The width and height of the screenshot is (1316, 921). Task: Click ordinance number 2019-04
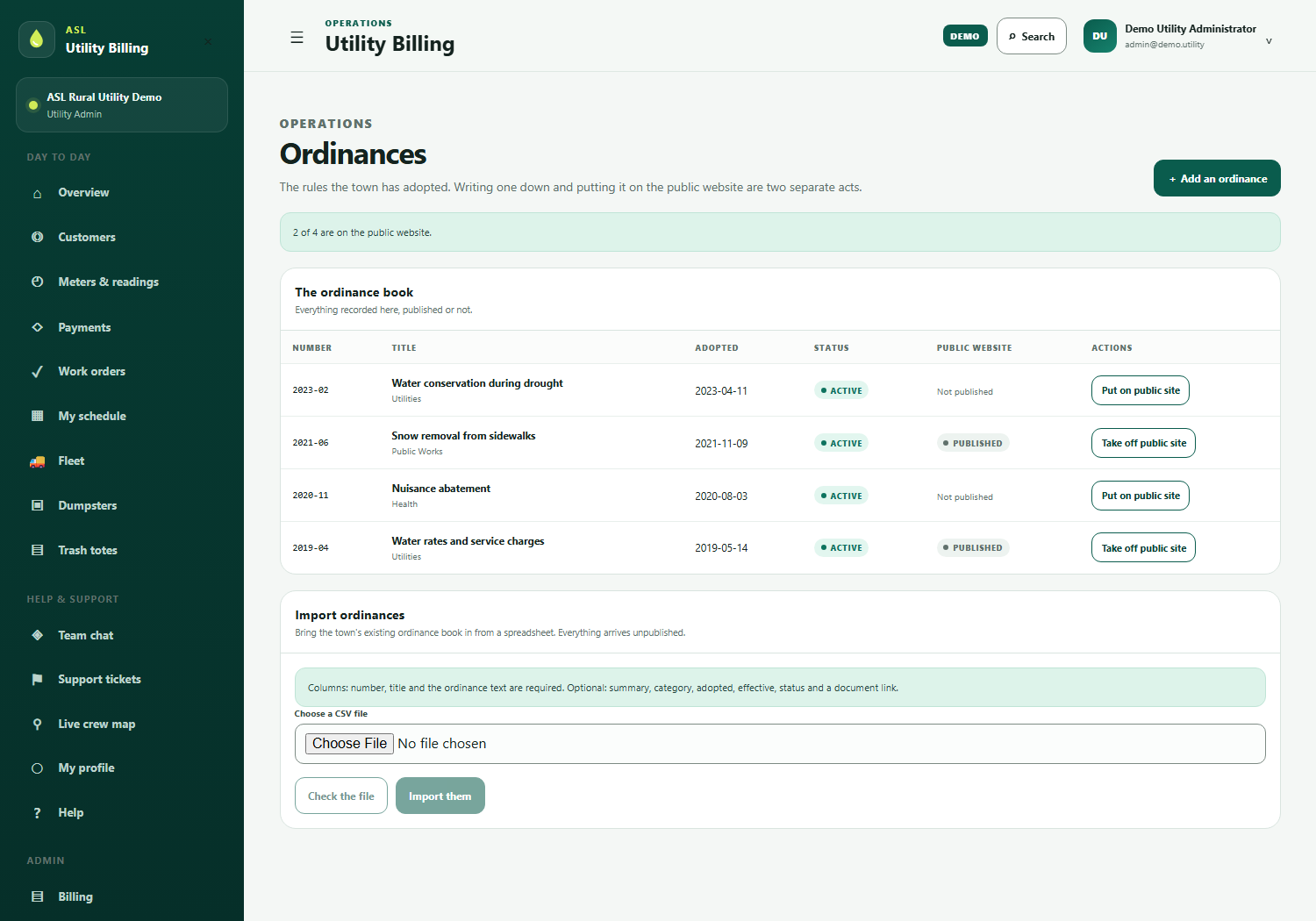311,548
